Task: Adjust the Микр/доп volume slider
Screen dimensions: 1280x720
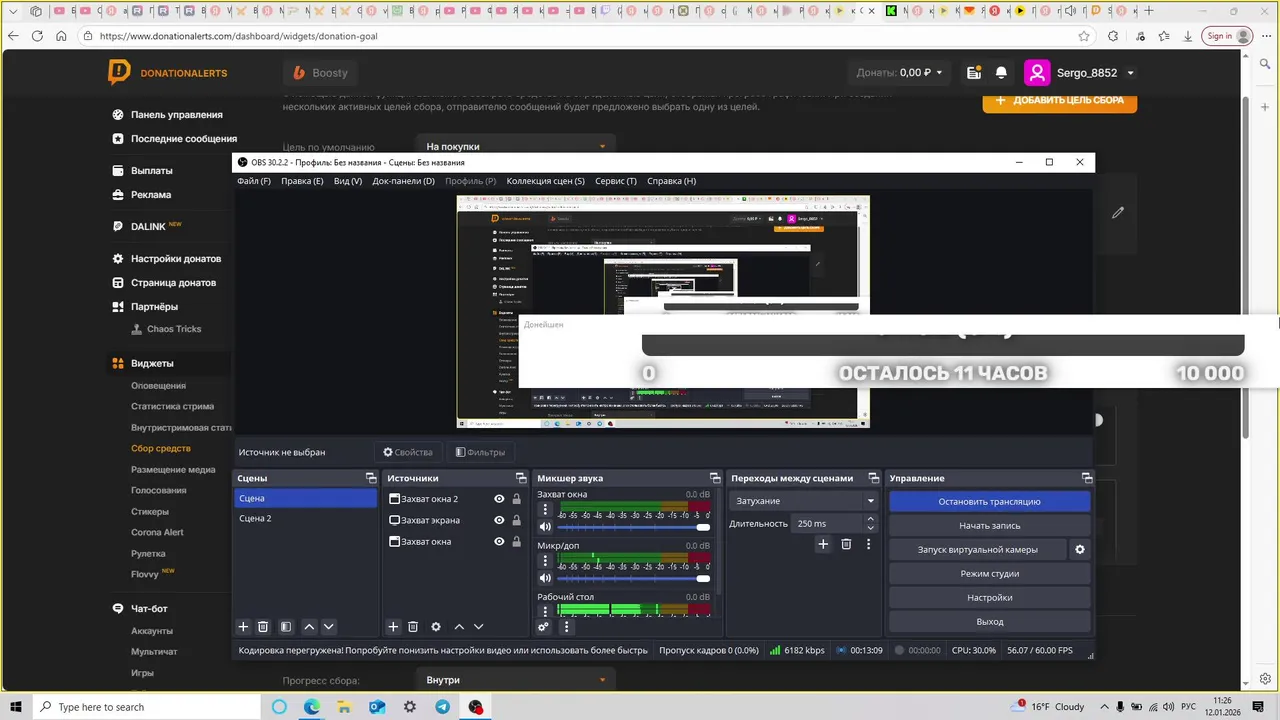Action: tap(634, 578)
